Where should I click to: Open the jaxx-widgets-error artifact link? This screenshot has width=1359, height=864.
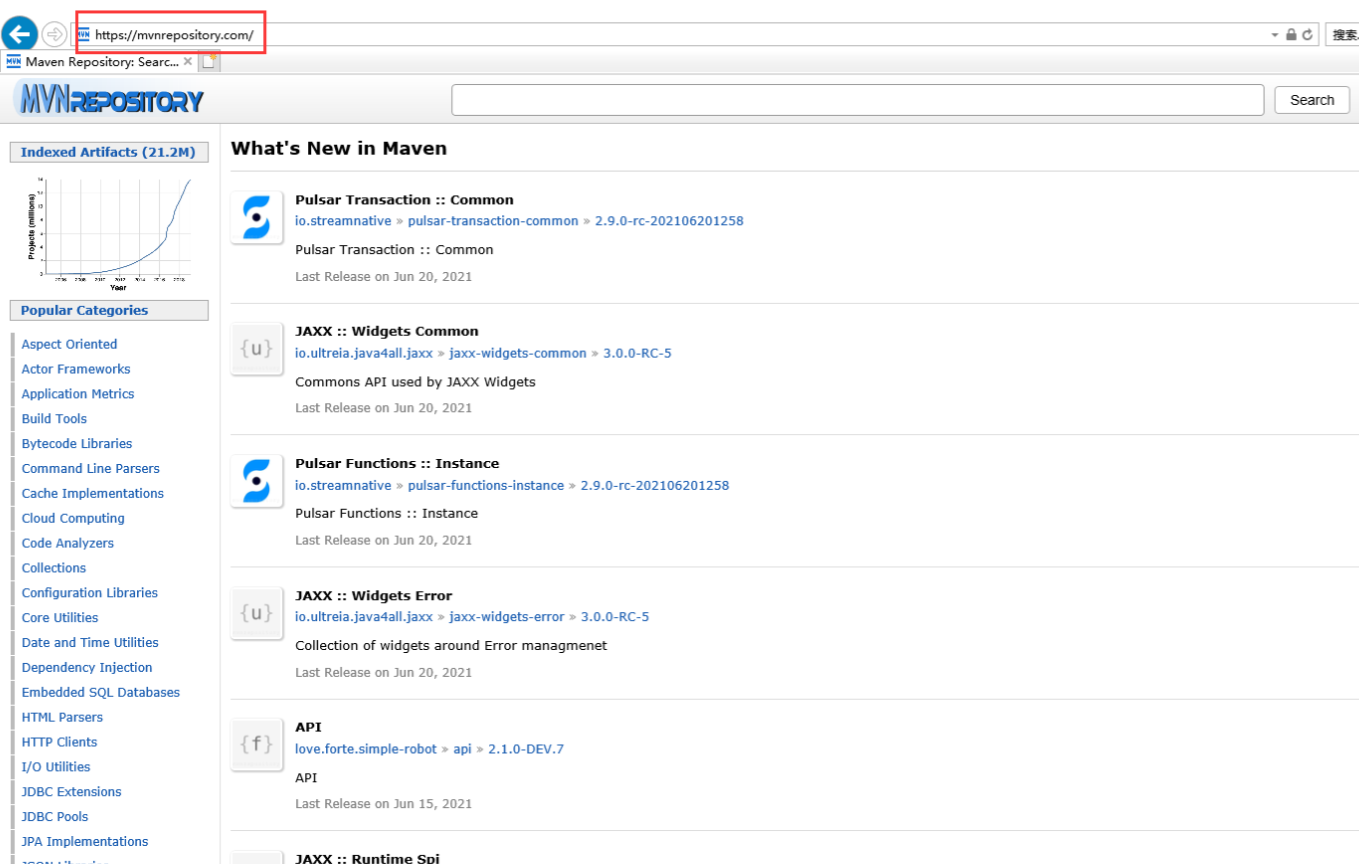click(x=507, y=617)
